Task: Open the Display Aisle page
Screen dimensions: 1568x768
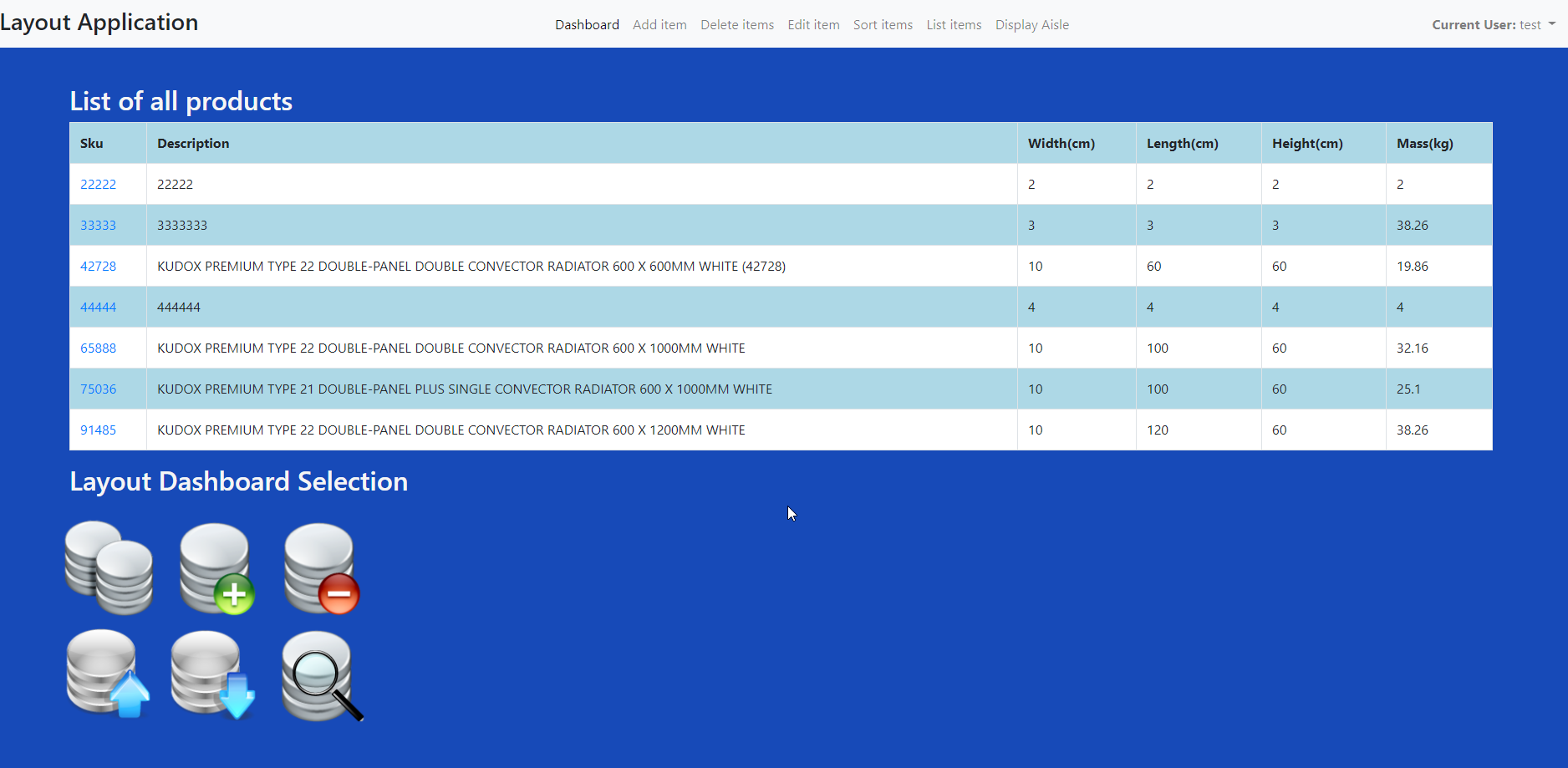Action: click(x=1031, y=25)
